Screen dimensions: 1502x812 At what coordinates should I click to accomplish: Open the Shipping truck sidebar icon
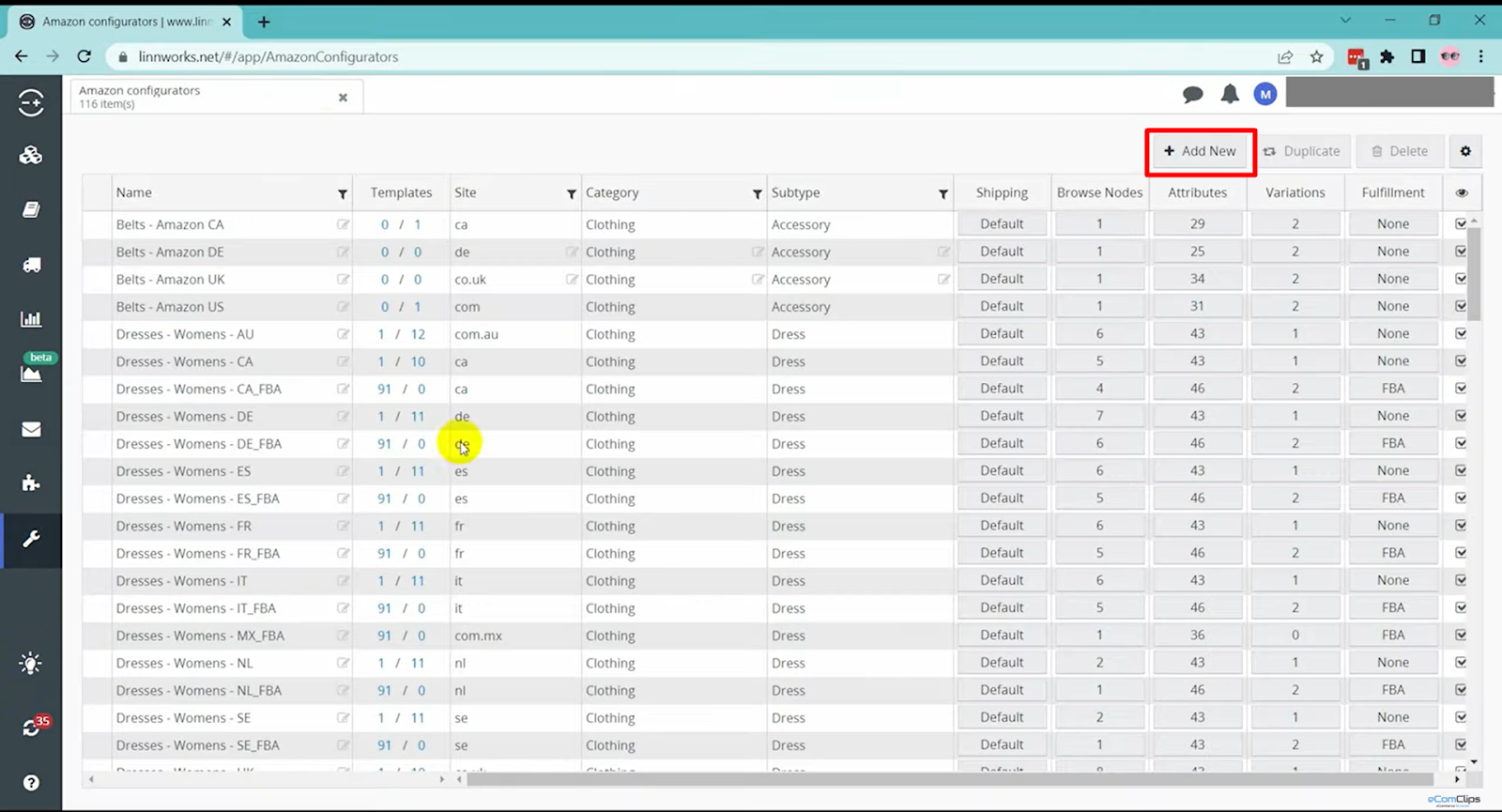click(x=31, y=265)
